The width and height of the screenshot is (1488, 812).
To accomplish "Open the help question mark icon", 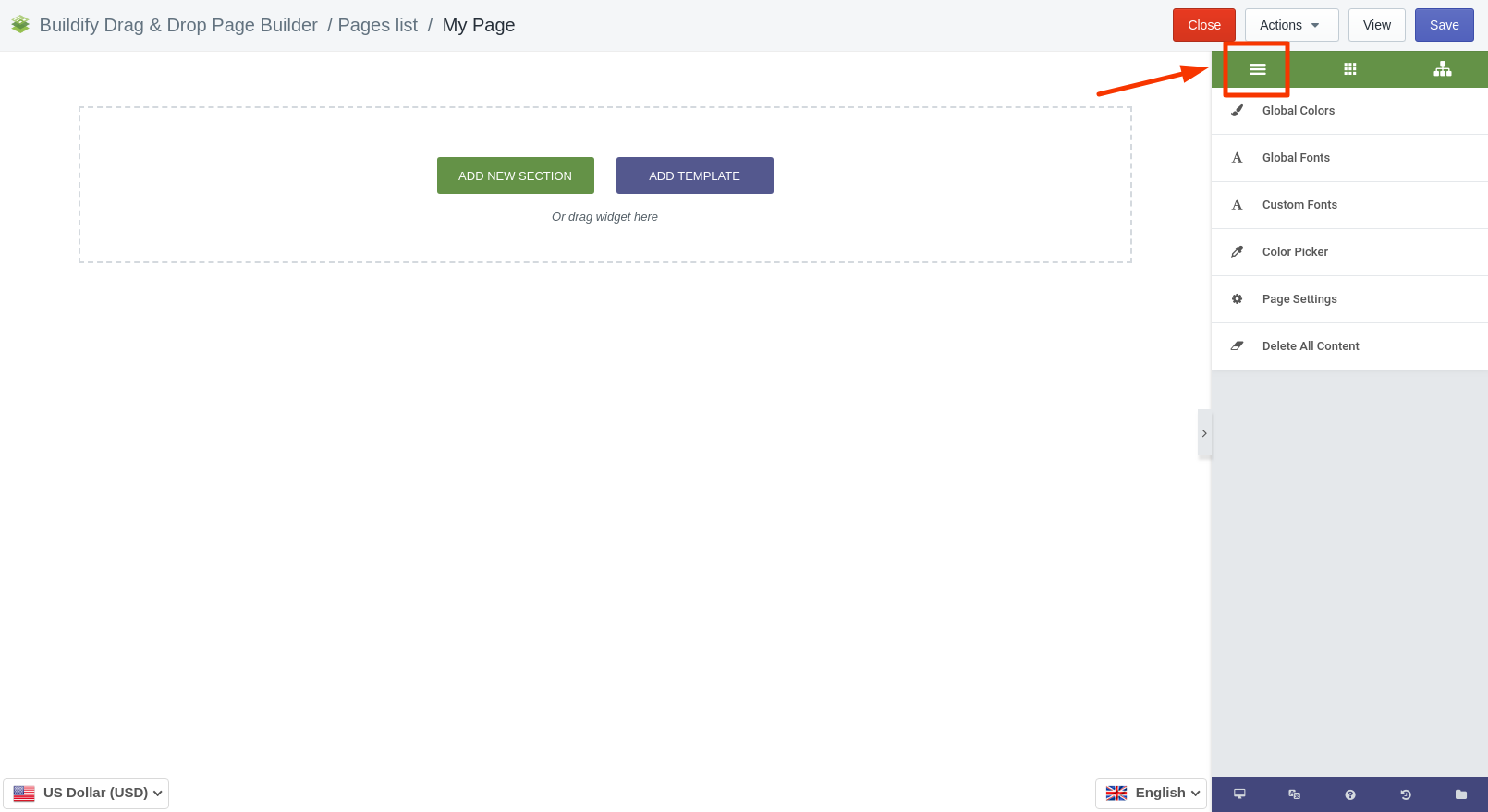I will [1349, 794].
